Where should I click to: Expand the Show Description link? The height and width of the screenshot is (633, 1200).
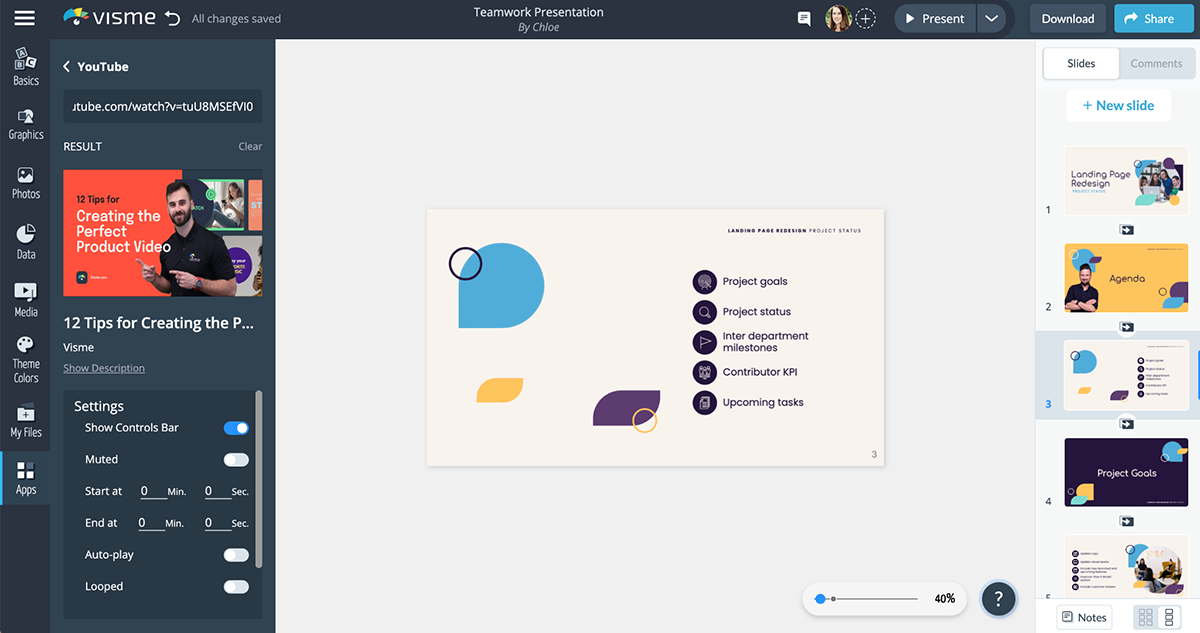pyautogui.click(x=104, y=368)
